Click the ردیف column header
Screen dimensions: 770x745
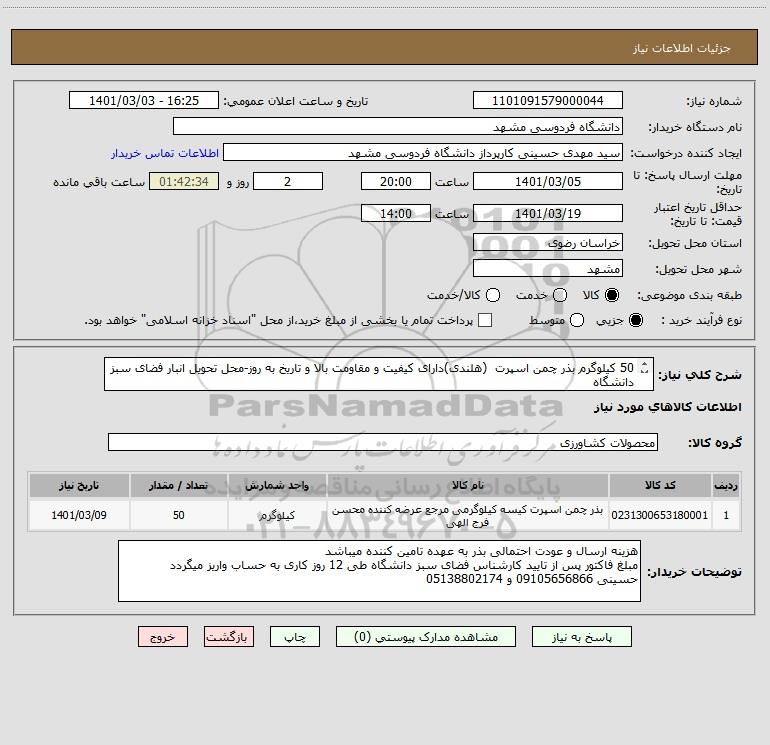point(726,485)
